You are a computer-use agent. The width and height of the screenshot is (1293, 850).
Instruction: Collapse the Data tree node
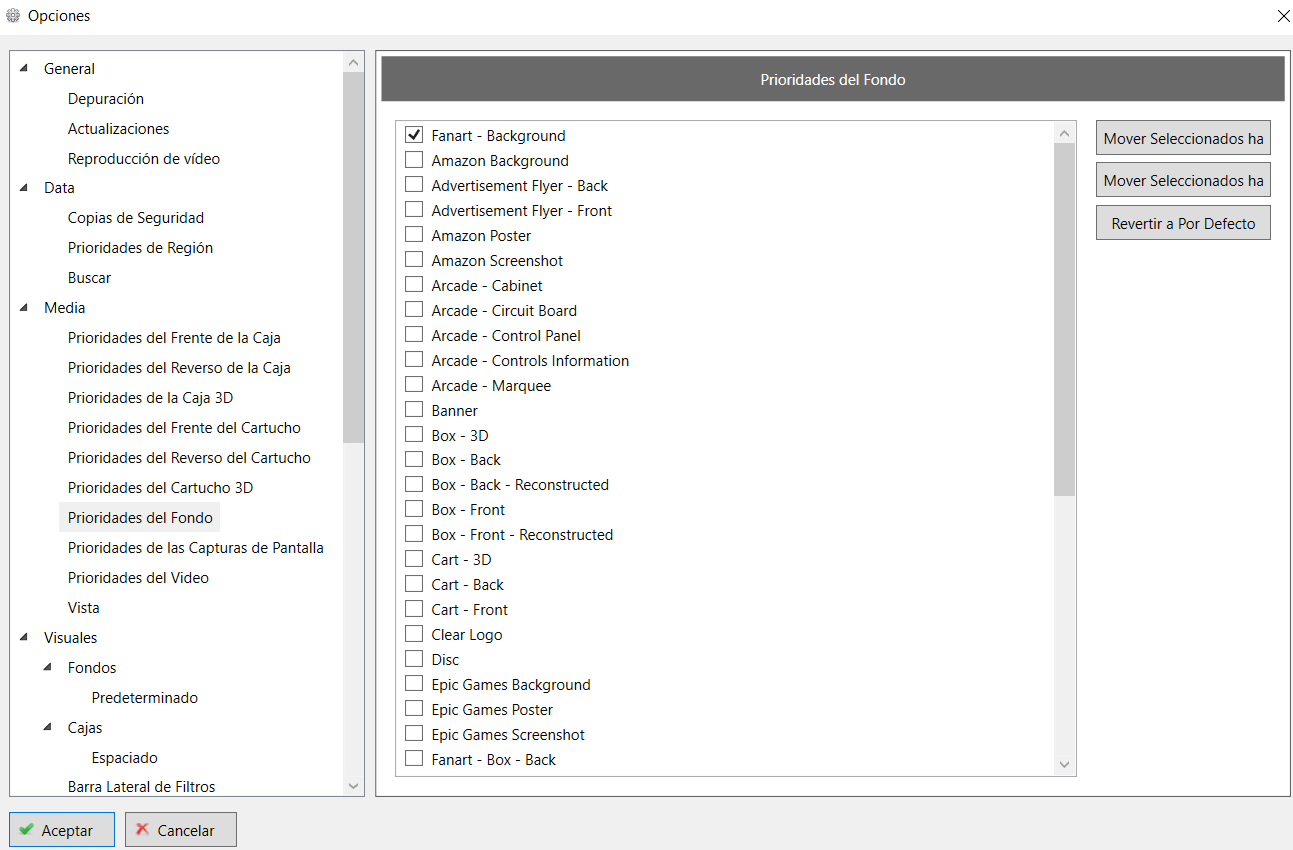click(24, 187)
